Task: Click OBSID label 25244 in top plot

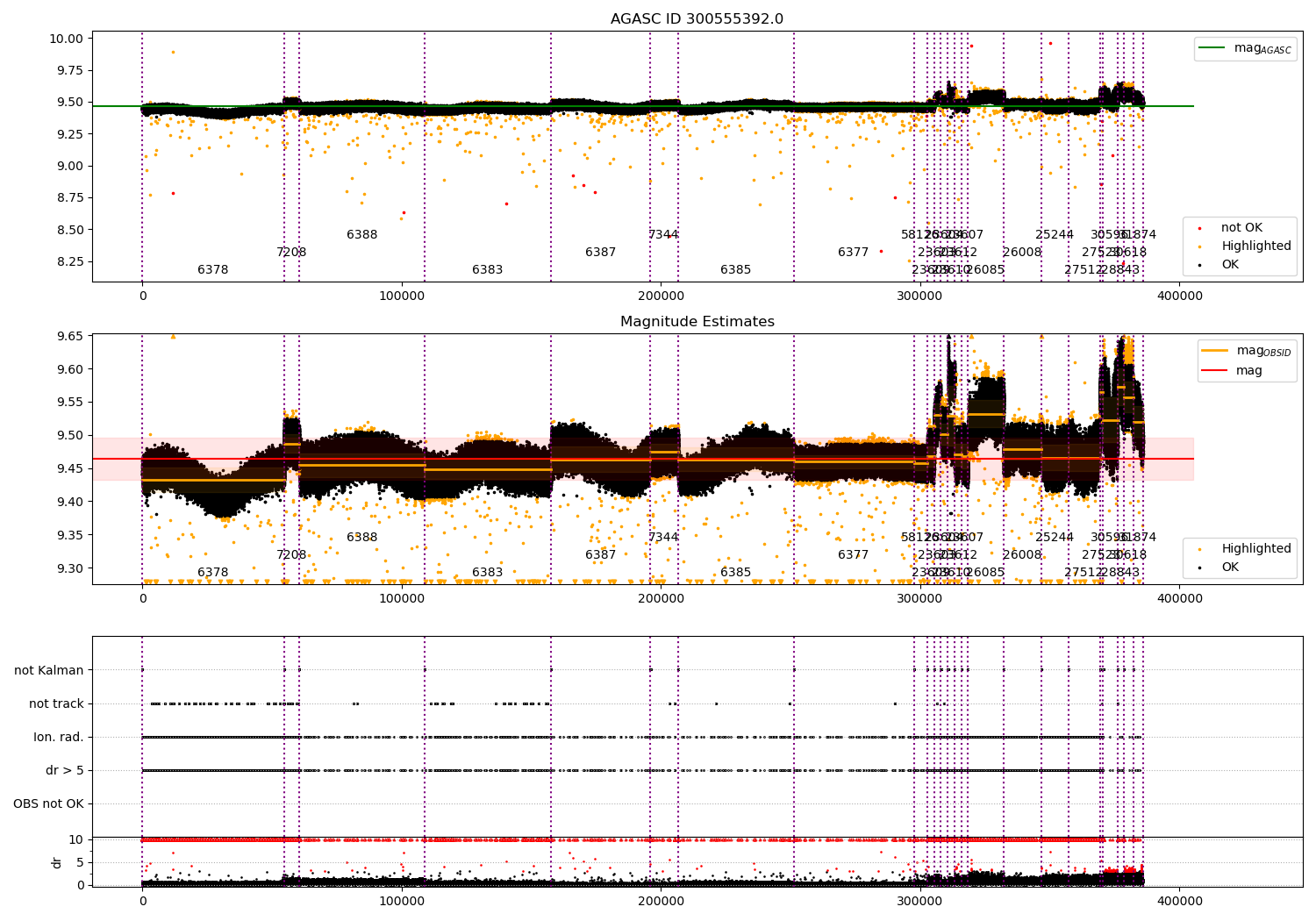Action: click(1055, 235)
